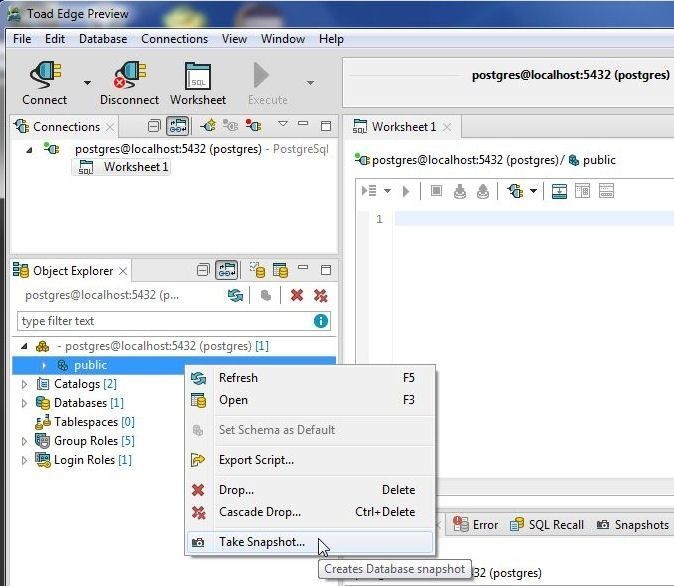Click execute script icon in worksheet toolbar
Image resolution: width=674 pixels, height=586 pixels.
tap(369, 190)
